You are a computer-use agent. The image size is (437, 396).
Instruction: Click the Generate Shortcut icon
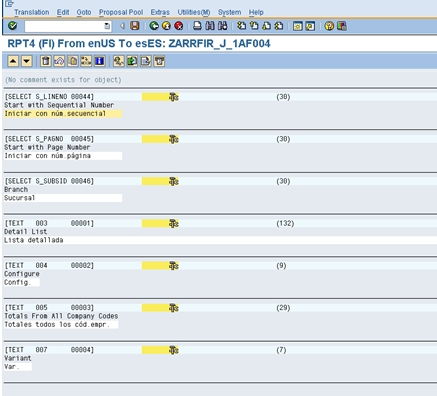pyautogui.click(x=310, y=26)
